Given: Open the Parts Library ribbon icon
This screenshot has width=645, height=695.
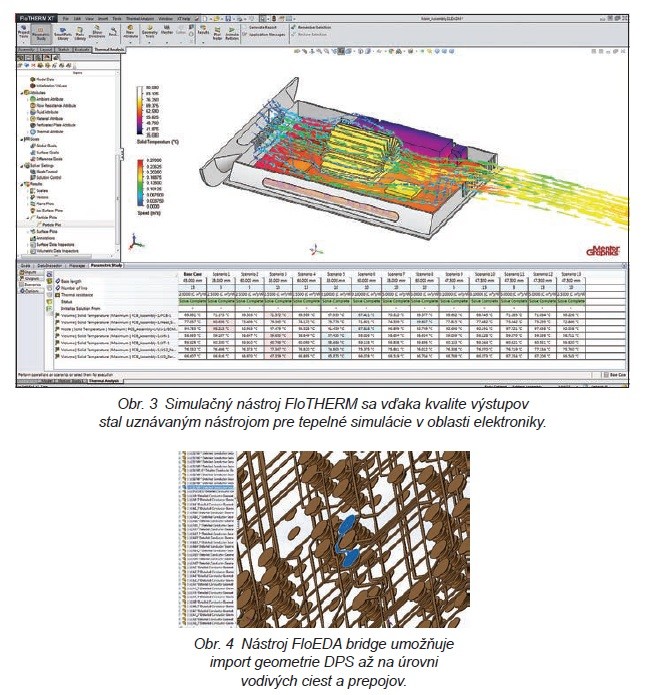Looking at the screenshot, I should pos(80,33).
